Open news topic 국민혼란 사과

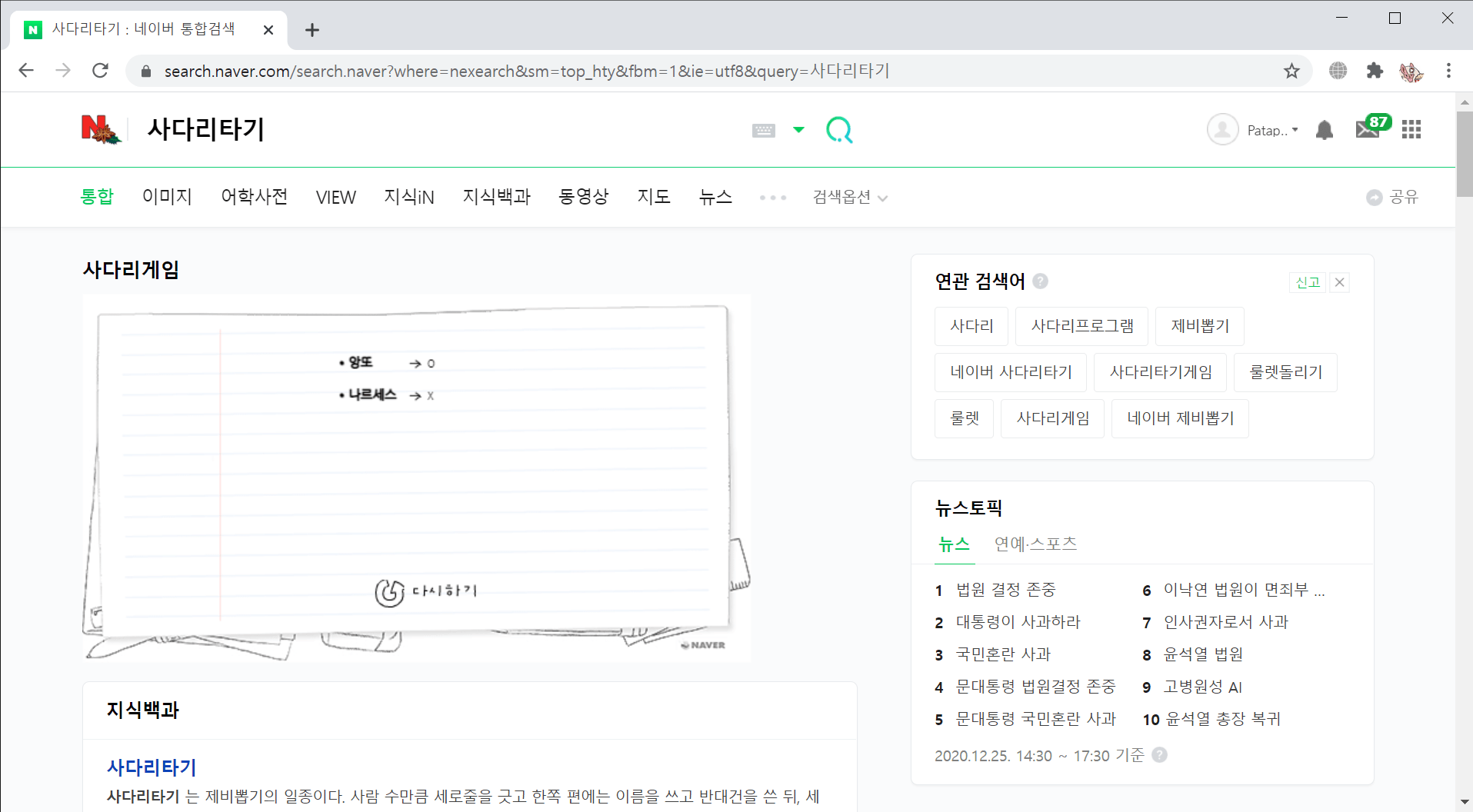tap(1003, 654)
